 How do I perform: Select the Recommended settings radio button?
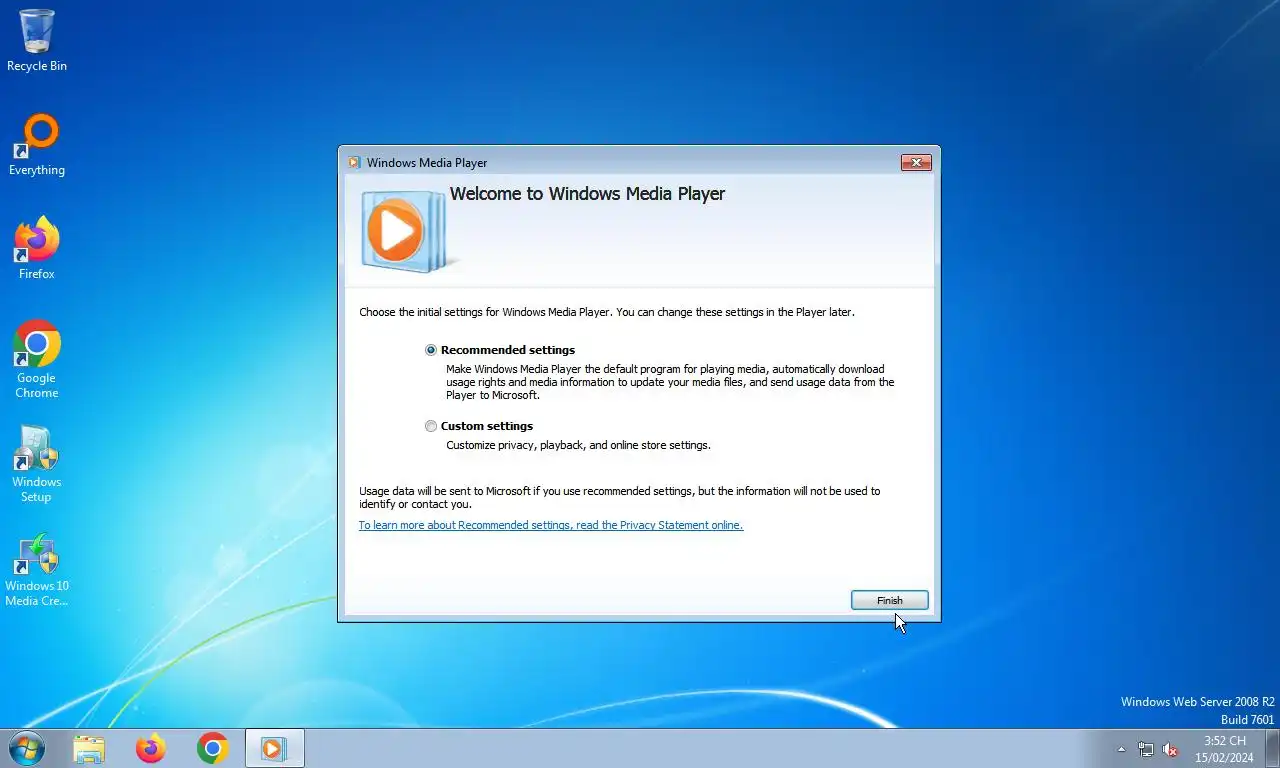point(431,350)
